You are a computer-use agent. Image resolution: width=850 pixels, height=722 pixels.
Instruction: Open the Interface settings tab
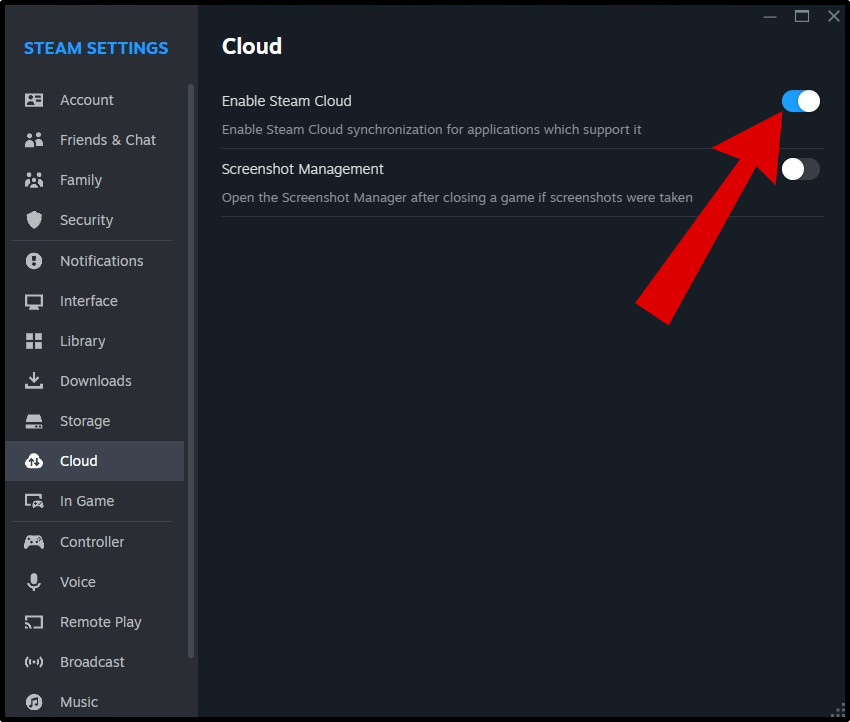[88, 301]
